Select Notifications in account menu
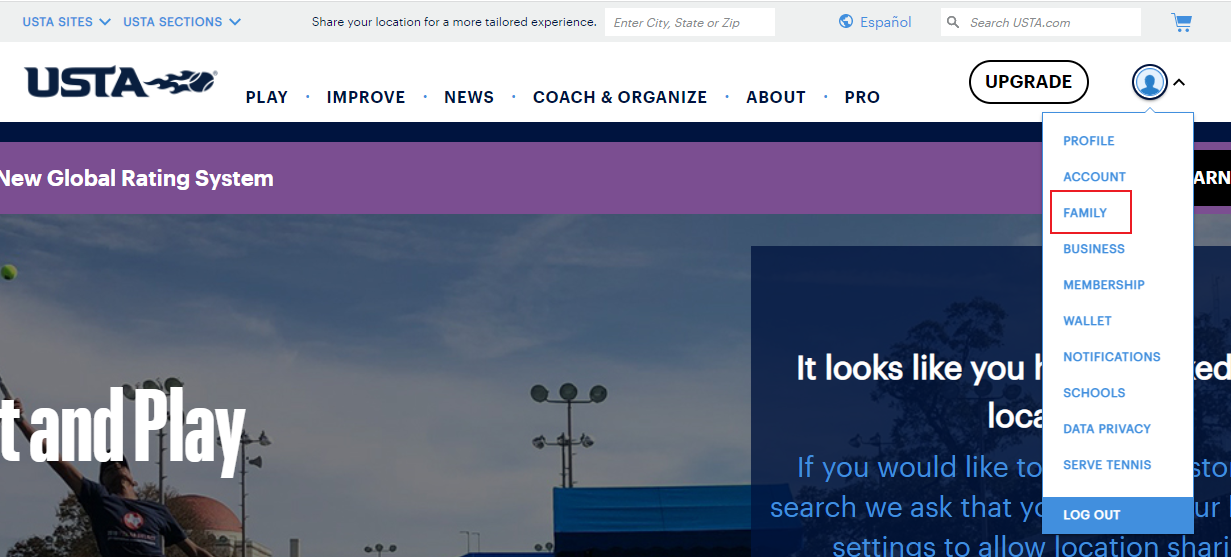Image resolution: width=1231 pixels, height=557 pixels. tap(1112, 357)
